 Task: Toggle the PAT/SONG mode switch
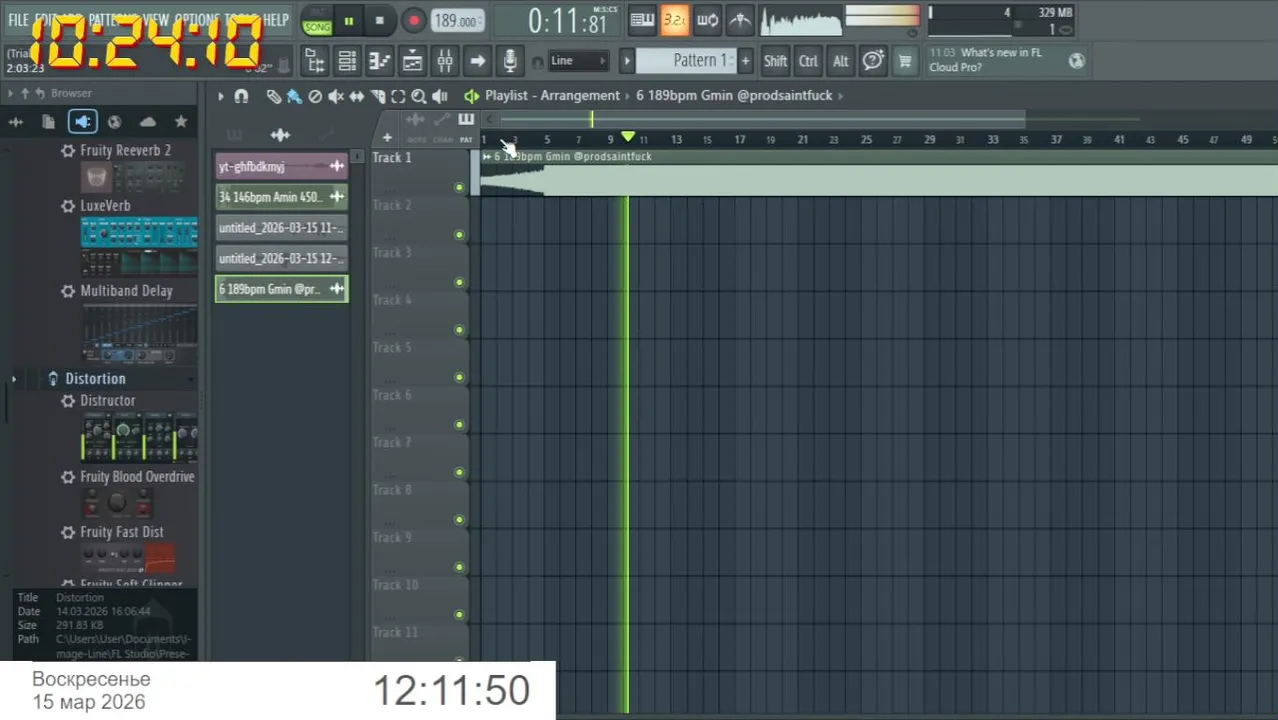(317, 20)
